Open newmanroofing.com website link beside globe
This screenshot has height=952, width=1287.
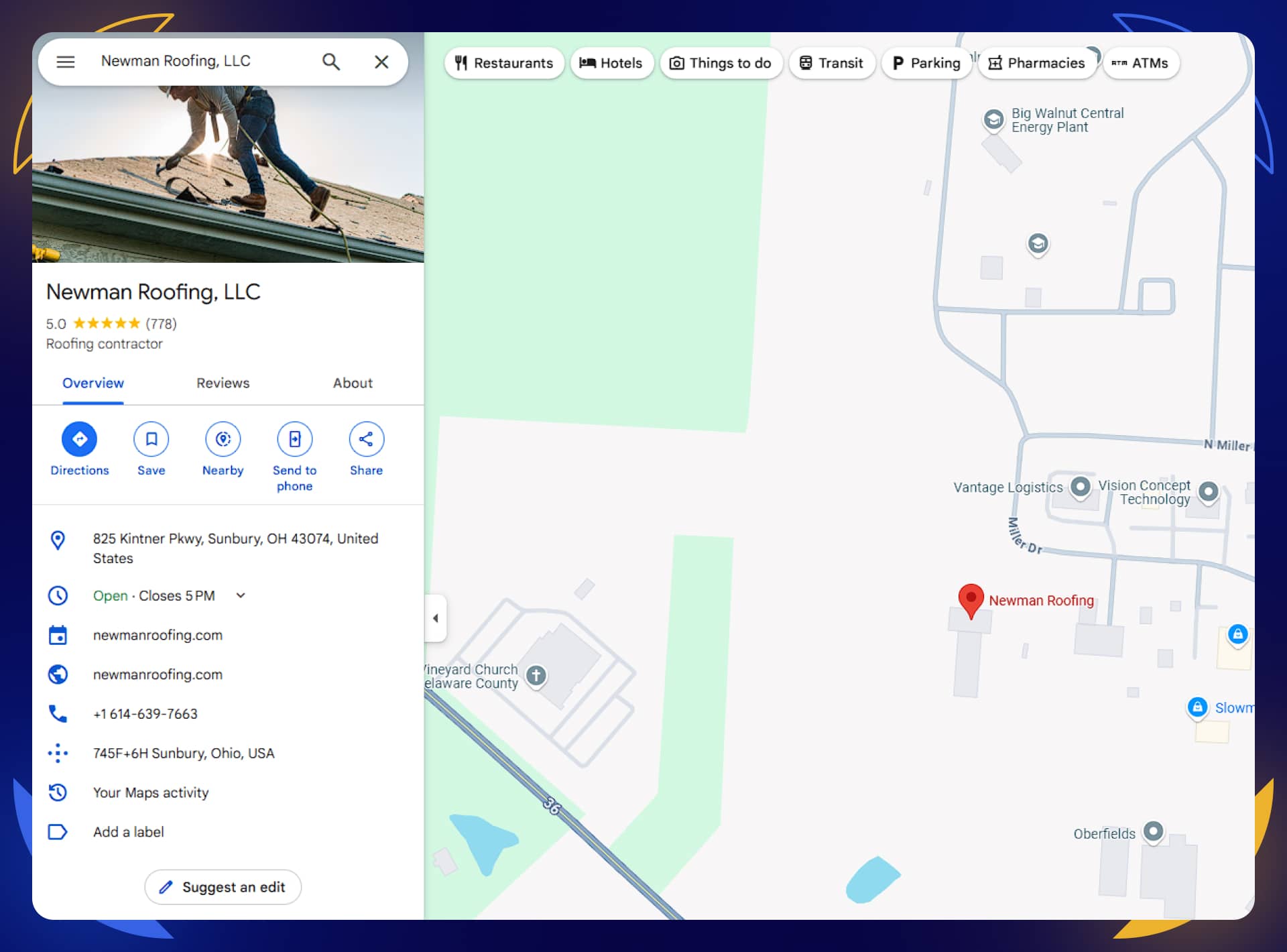click(158, 674)
